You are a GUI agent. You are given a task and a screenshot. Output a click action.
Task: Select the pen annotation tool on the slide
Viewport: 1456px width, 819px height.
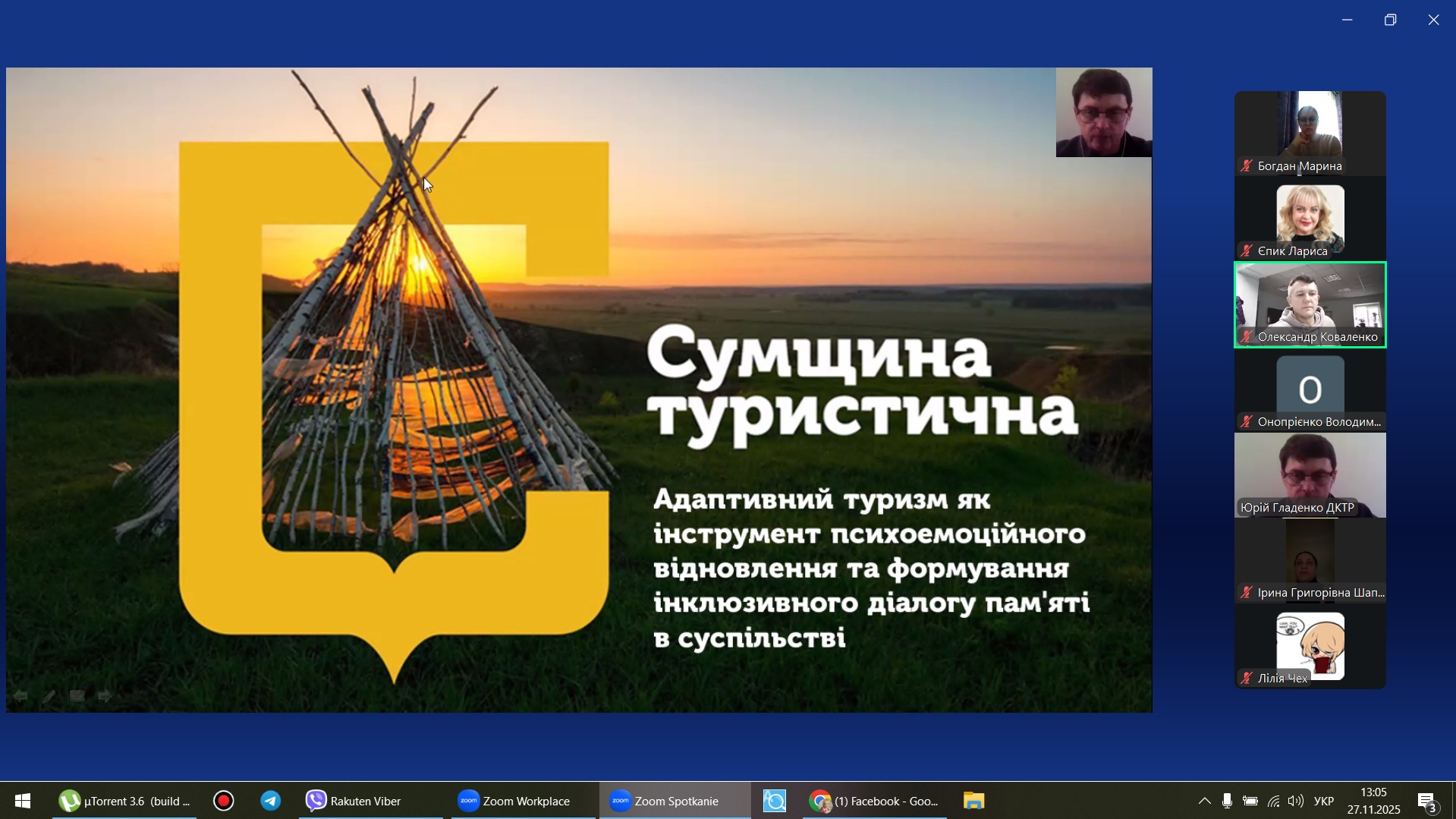click(49, 696)
